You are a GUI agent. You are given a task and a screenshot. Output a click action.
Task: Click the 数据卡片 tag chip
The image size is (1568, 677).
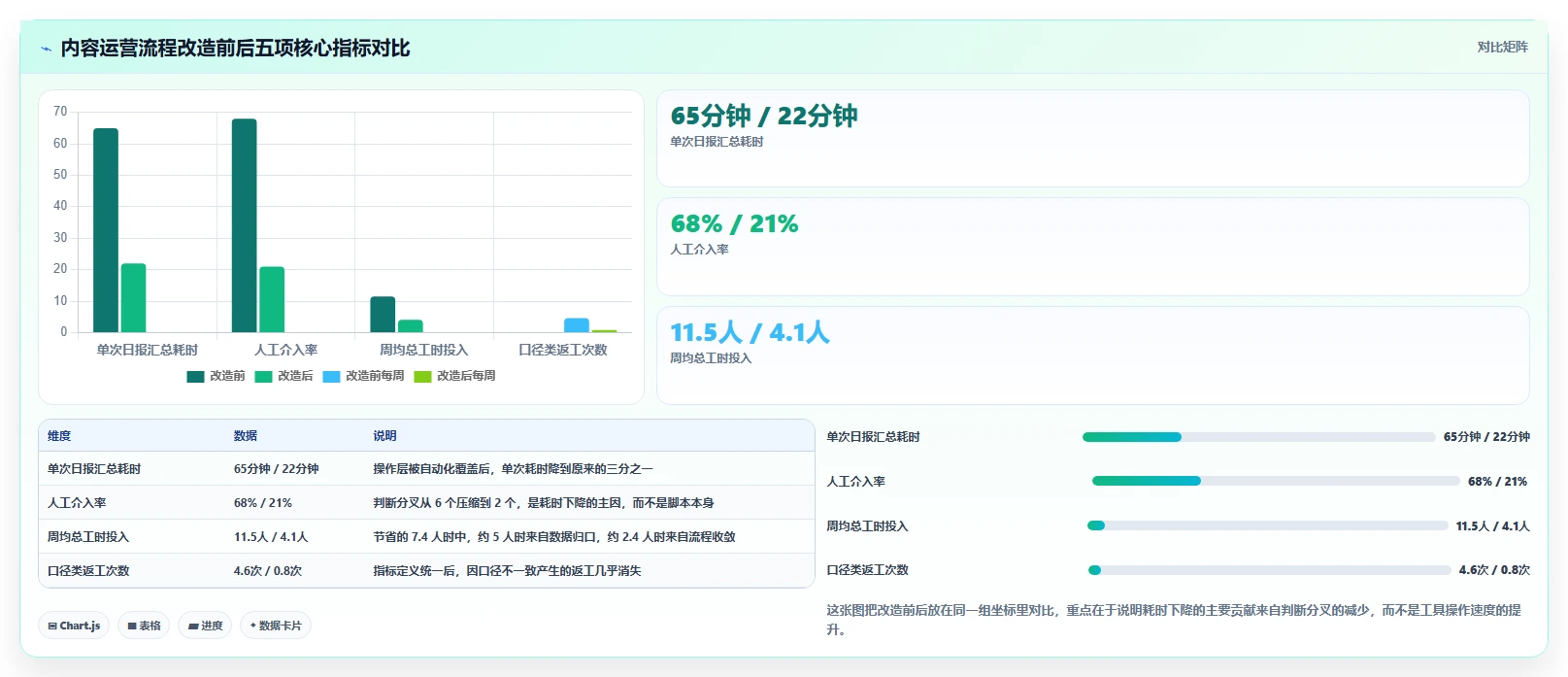click(276, 626)
